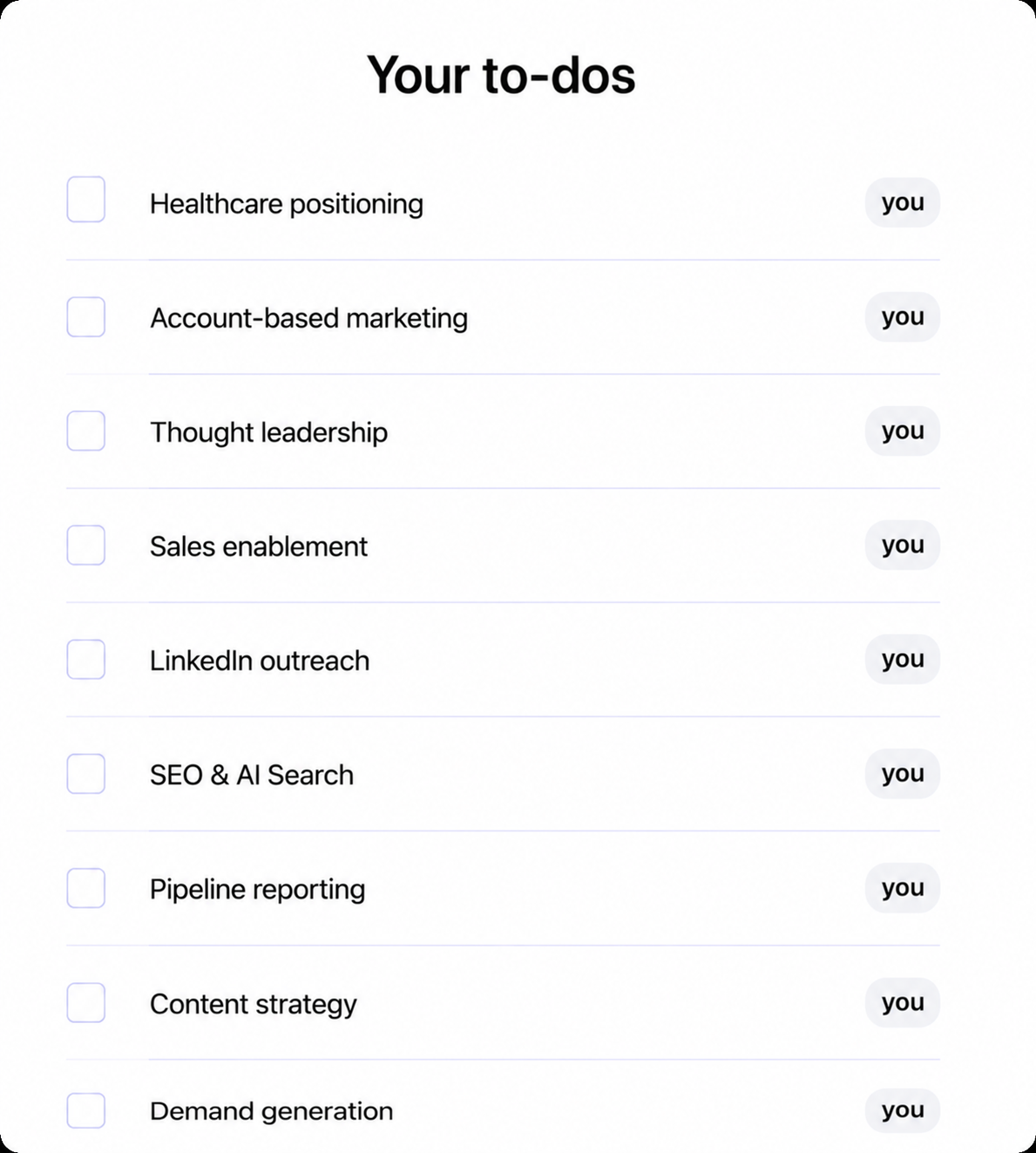The image size is (1036, 1153).
Task: Check off LinkedIn outreach to-do
Action: click(x=86, y=659)
